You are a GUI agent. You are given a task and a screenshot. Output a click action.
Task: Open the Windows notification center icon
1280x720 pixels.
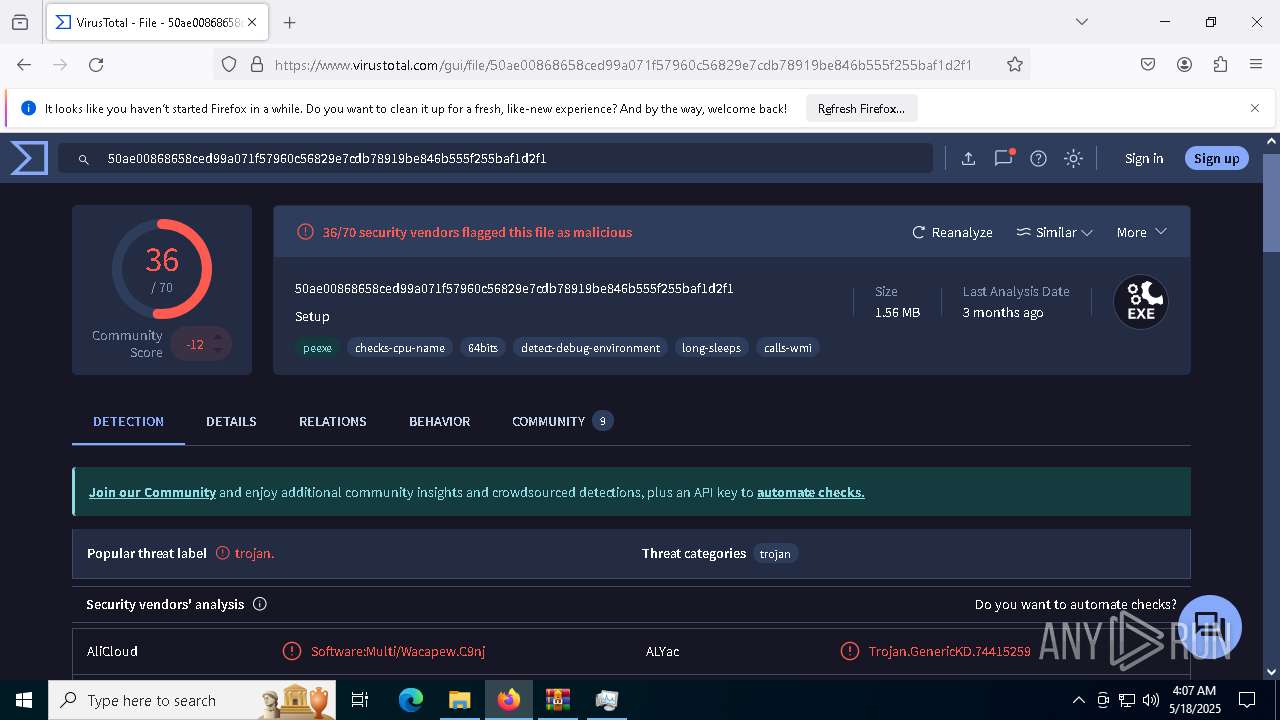pos(1247,700)
